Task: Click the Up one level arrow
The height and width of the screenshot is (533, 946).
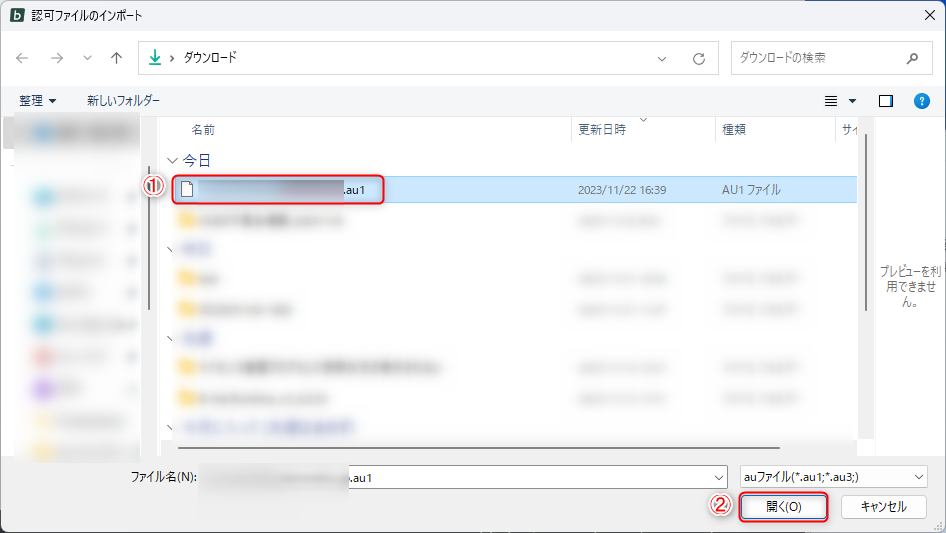Action: (116, 58)
